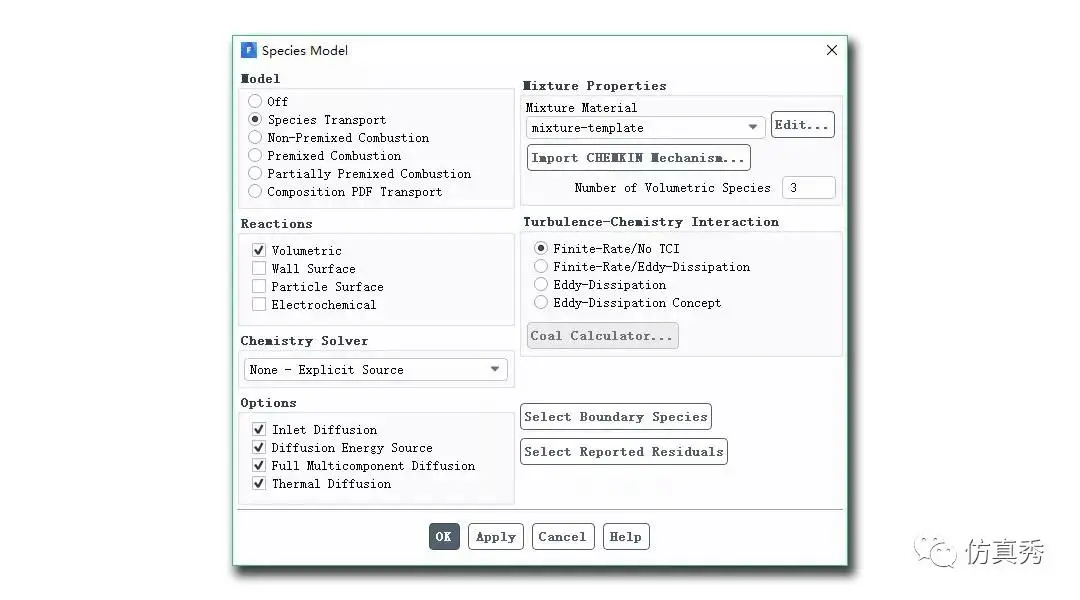Uncheck the Volumetric reactions checkbox
The height and width of the screenshot is (600, 1080).
[x=259, y=250]
